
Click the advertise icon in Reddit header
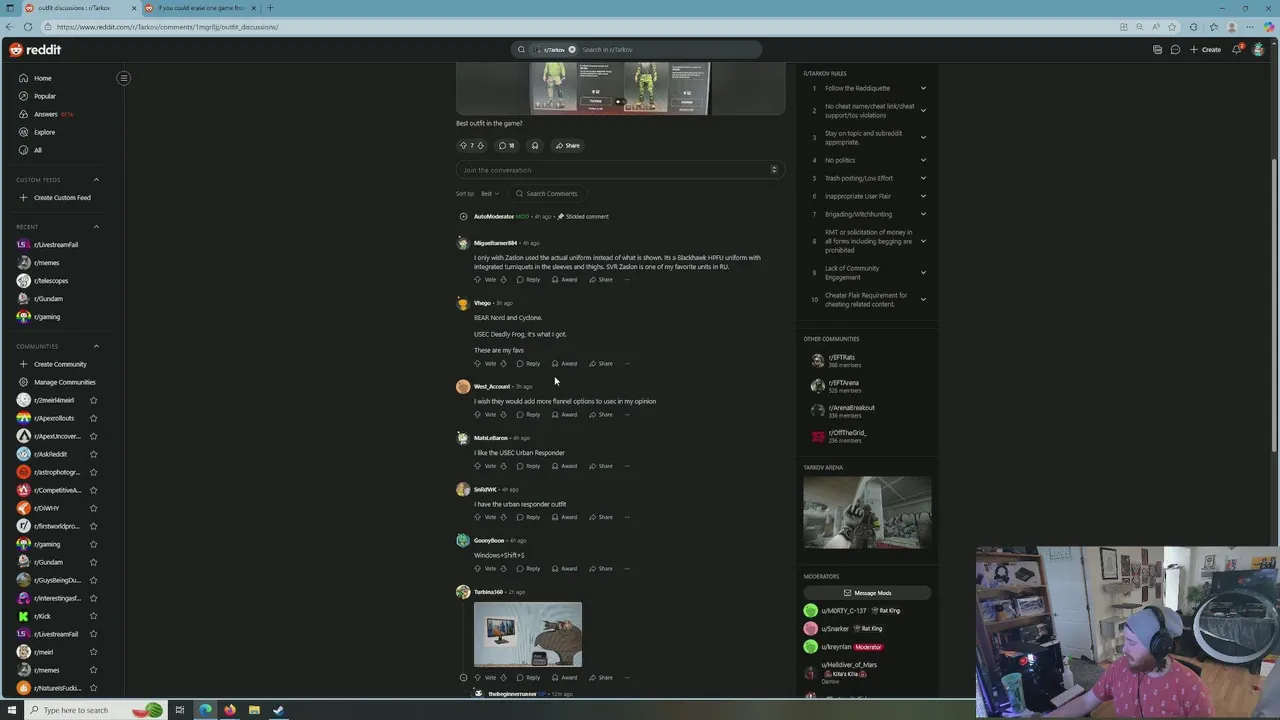tap(1157, 49)
